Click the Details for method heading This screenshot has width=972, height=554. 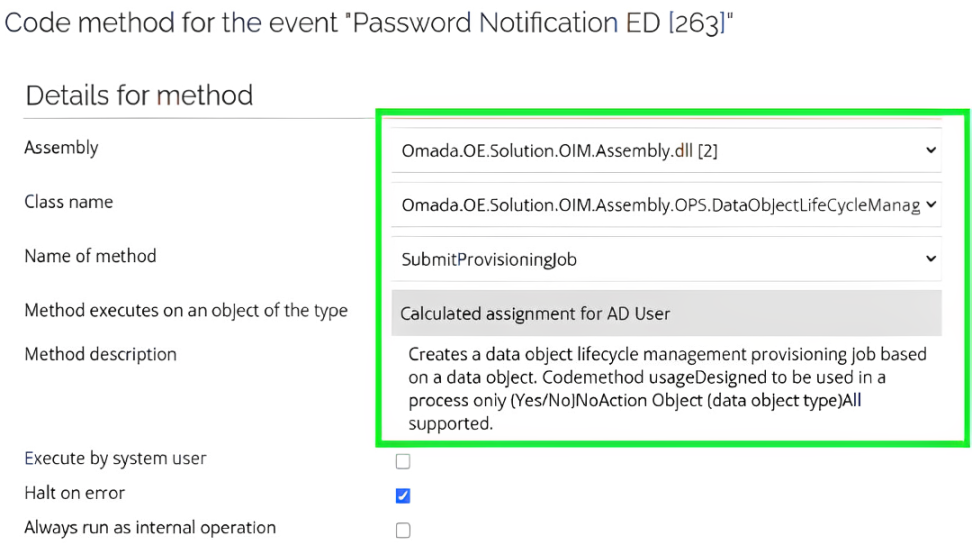(x=139, y=96)
